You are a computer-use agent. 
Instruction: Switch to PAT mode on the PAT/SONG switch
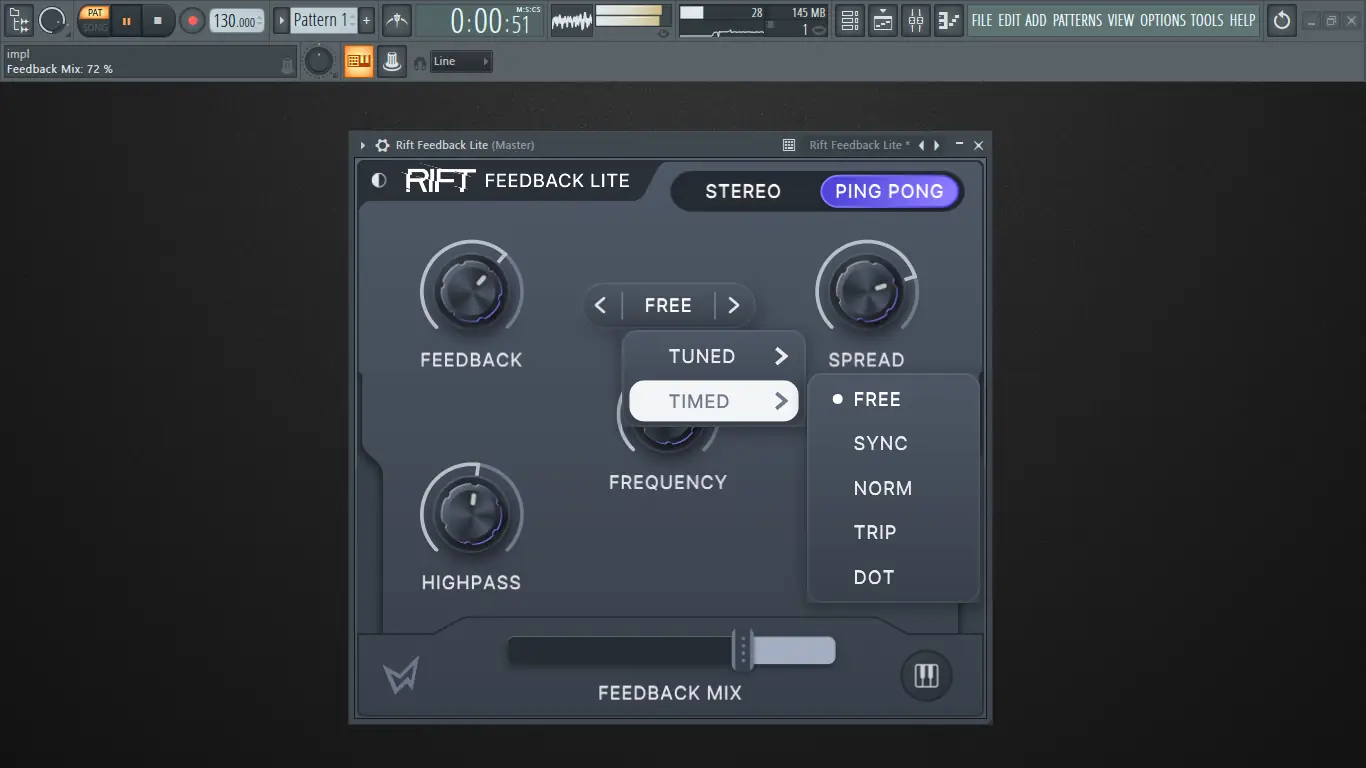click(x=95, y=13)
